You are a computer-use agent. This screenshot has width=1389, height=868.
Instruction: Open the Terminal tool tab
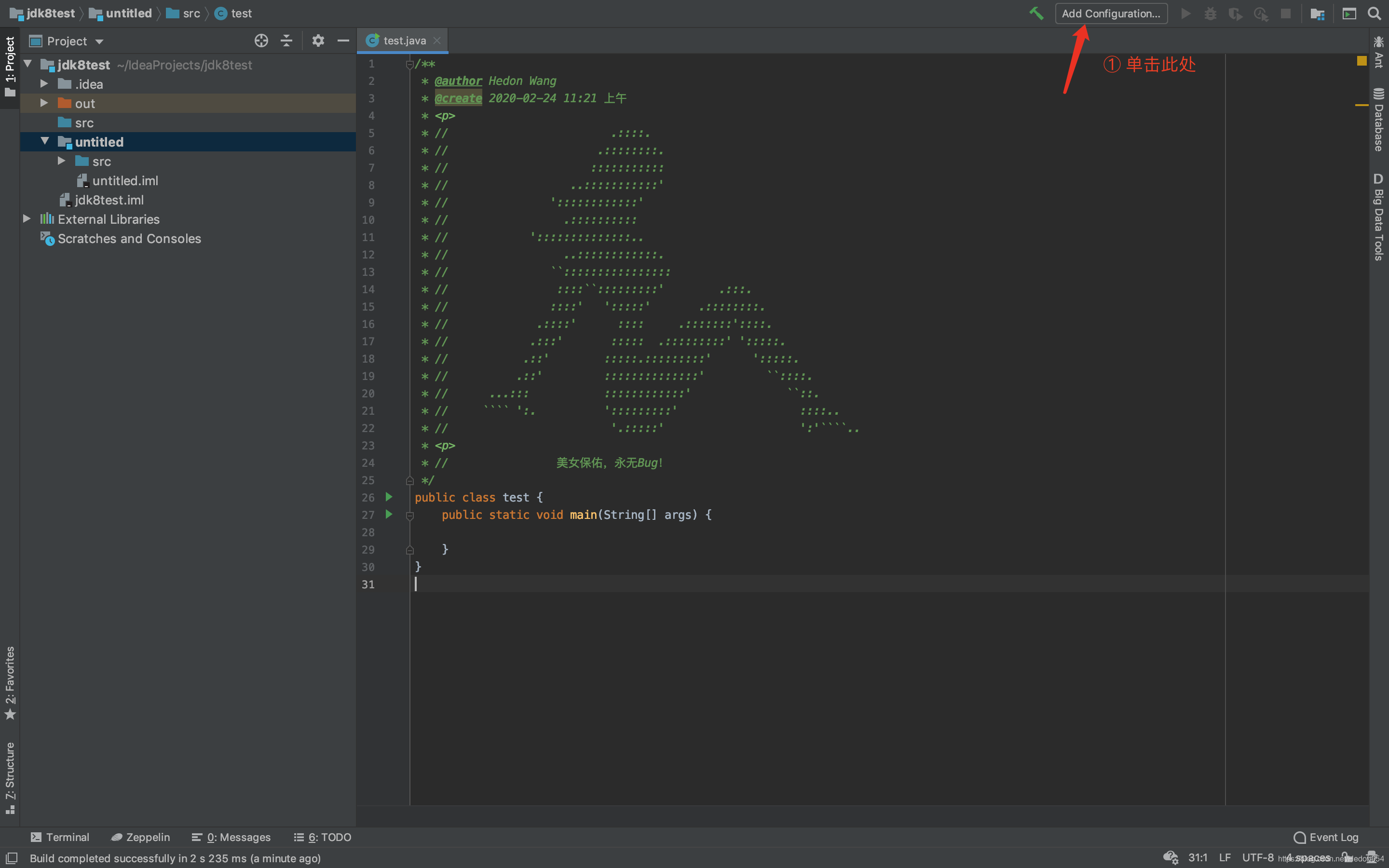coord(60,837)
